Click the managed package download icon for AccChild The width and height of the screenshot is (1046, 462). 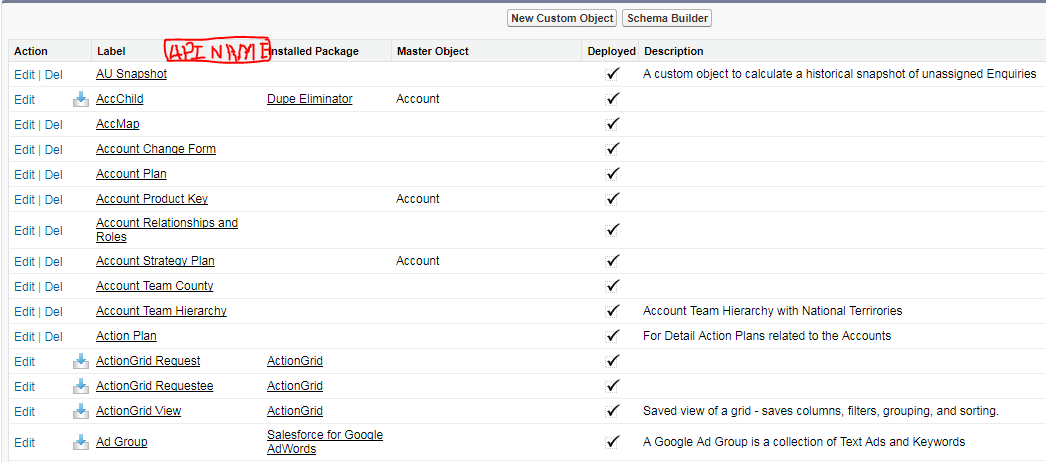tap(81, 99)
